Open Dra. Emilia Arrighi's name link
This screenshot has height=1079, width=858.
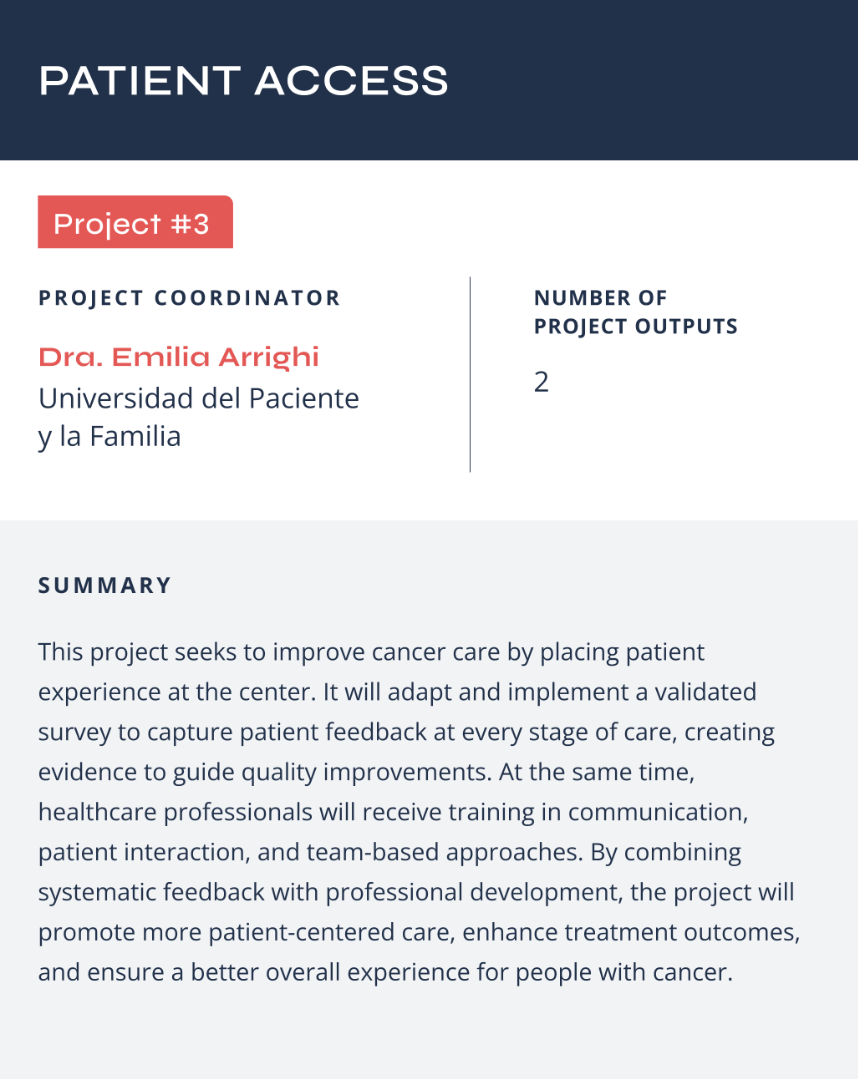(179, 357)
